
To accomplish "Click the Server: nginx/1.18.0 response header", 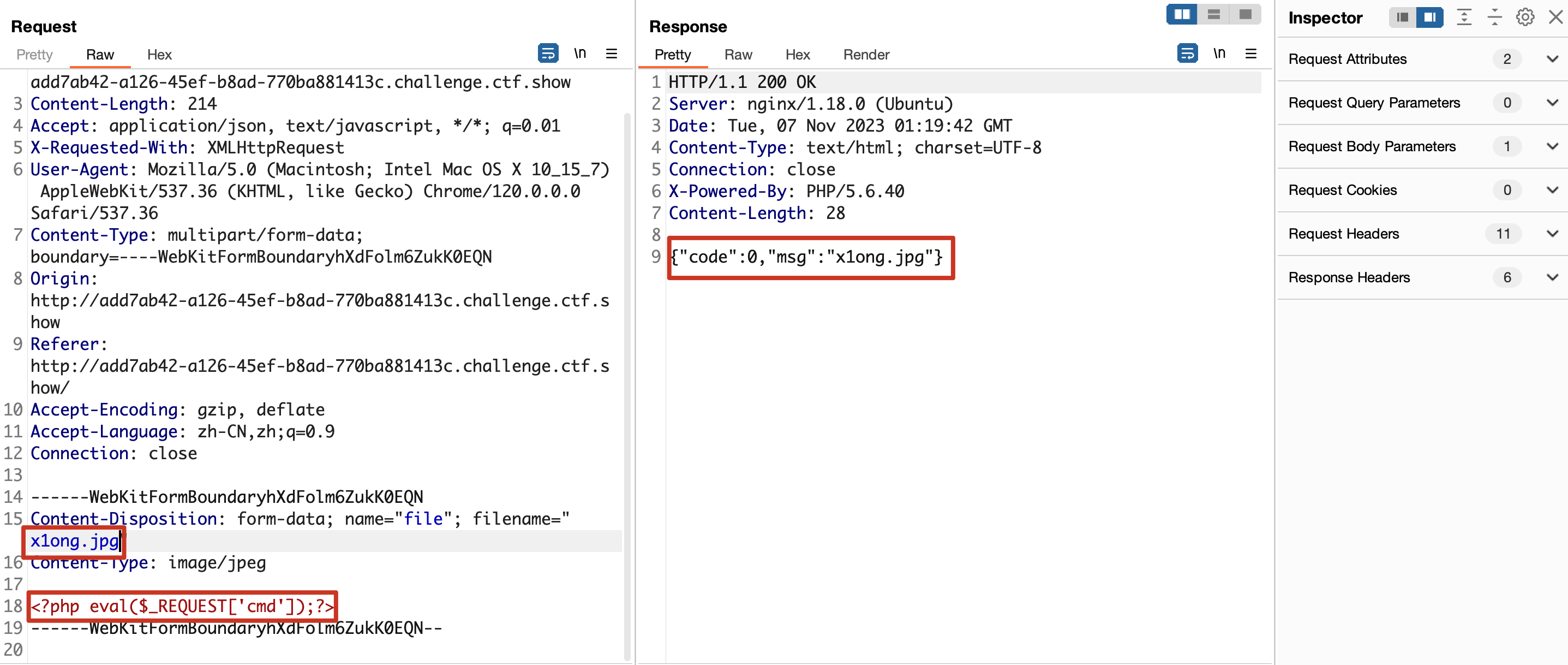I will [811, 104].
